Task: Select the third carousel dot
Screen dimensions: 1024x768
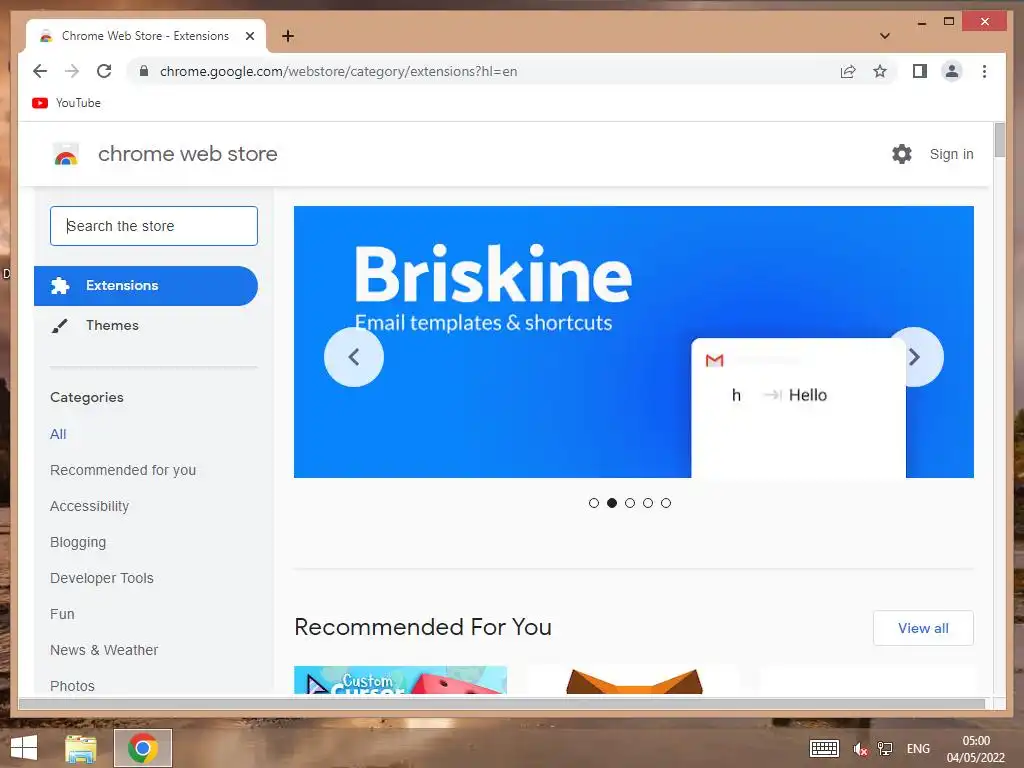Action: tap(630, 503)
